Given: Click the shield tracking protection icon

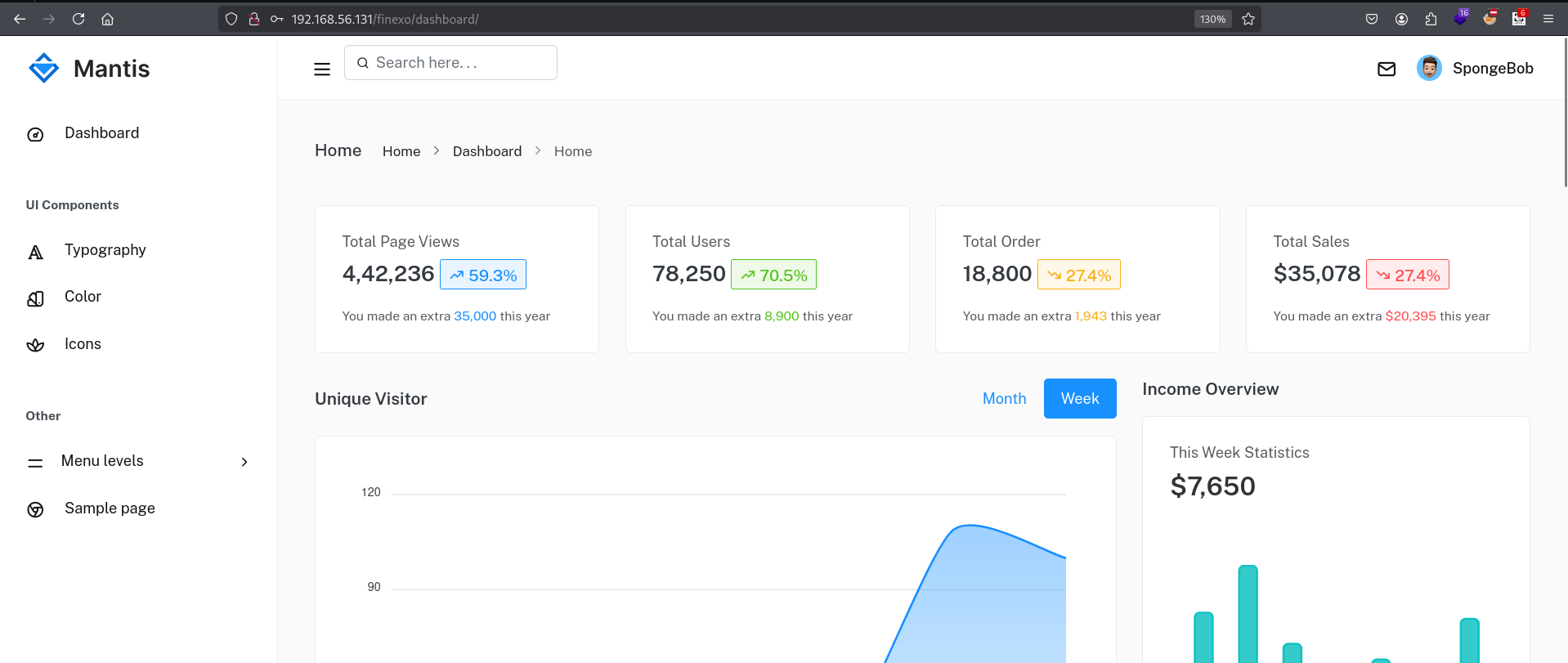Looking at the screenshot, I should coord(231,19).
